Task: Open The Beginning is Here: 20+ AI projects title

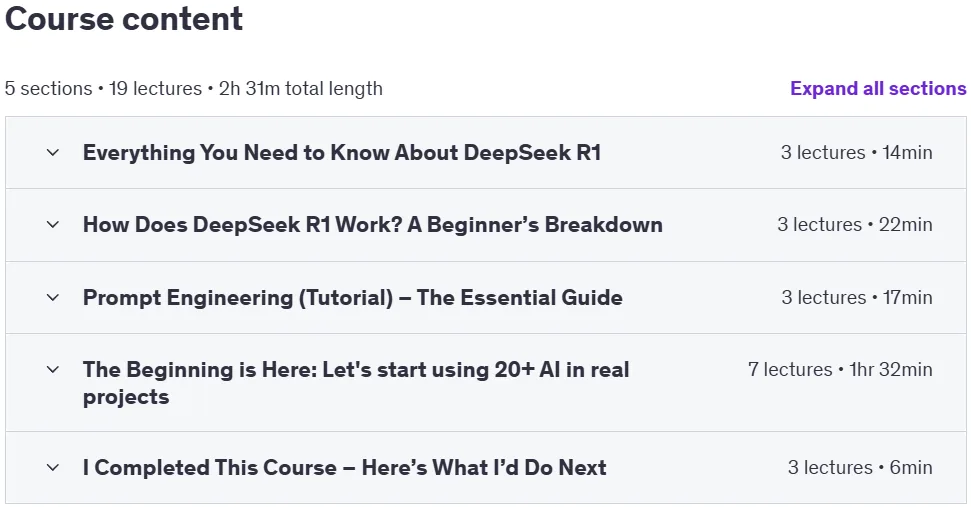Action: 356,383
